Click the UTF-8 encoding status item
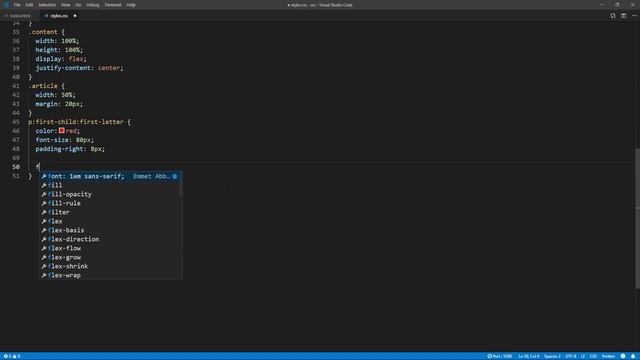The width and height of the screenshot is (640, 360). (571, 356)
